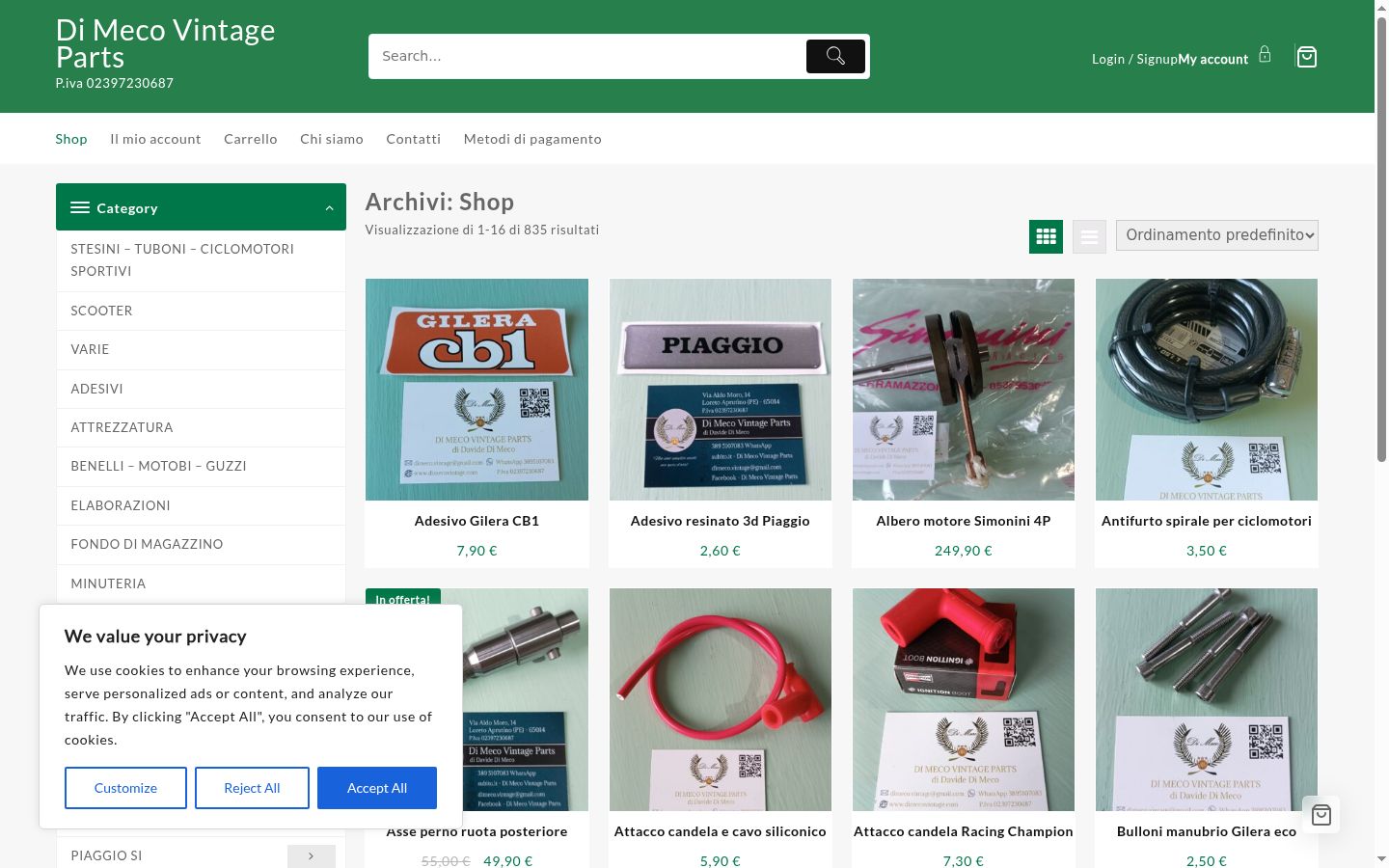Open the My account link
Viewport: 1389px width, 868px height.
1213,59
